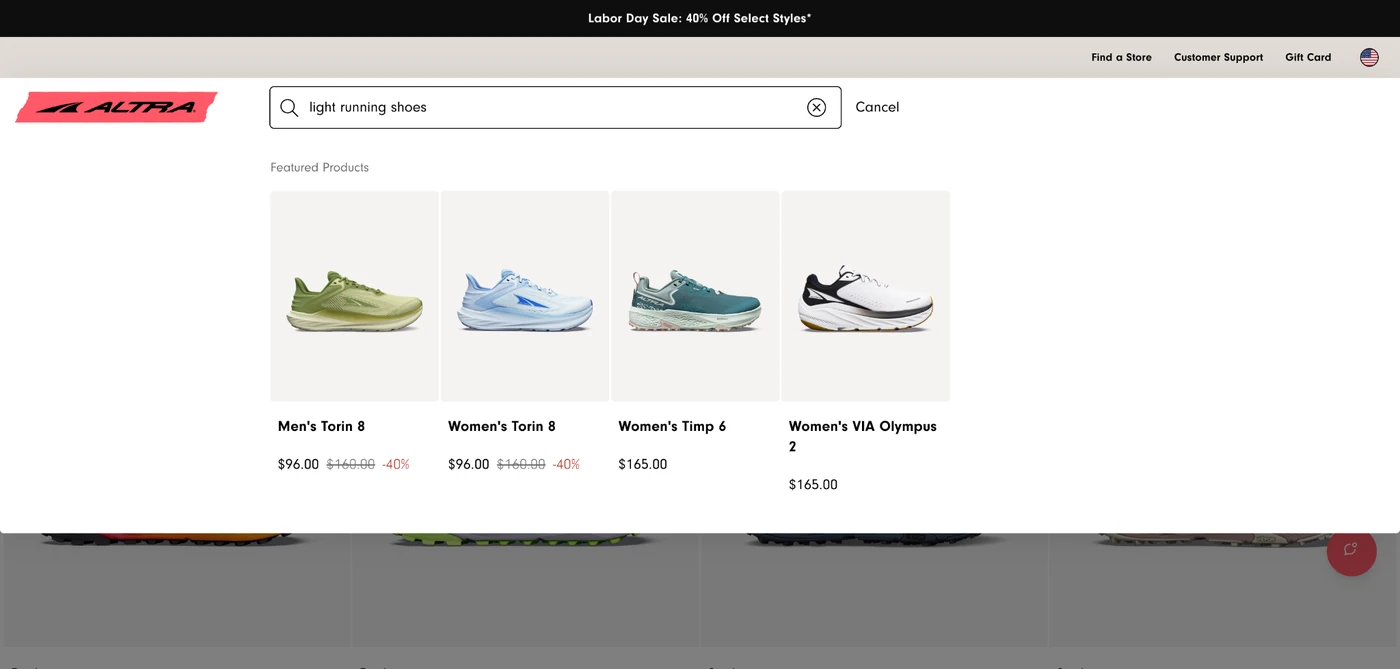Click the $165.00 price under Women's Timp 6
1400x669 pixels.
point(642,464)
